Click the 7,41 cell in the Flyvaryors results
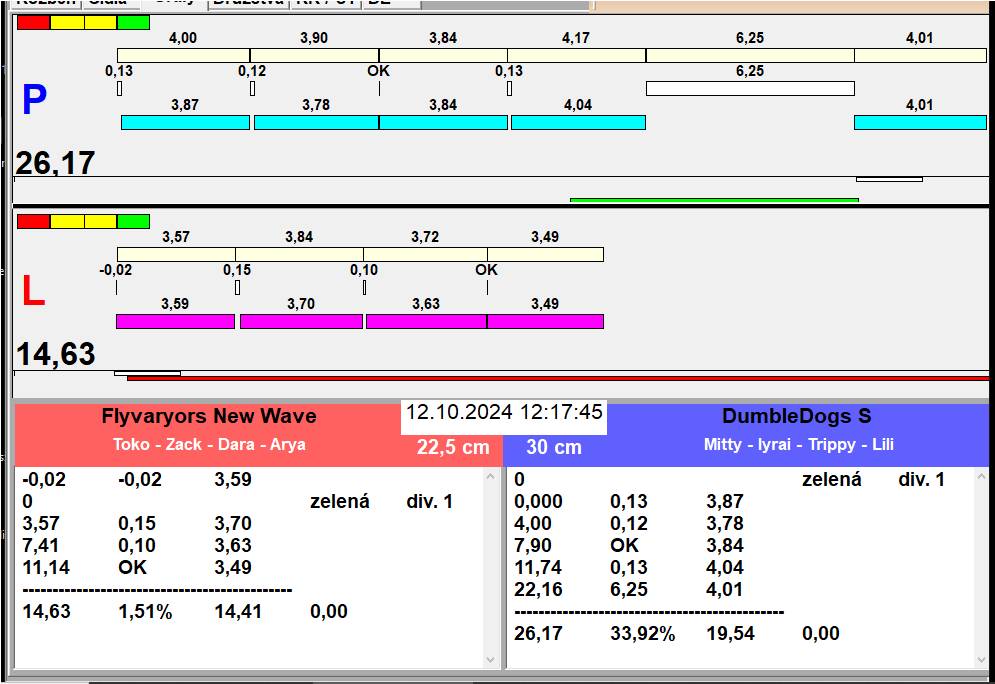This screenshot has height=684, width=995. click(41, 546)
